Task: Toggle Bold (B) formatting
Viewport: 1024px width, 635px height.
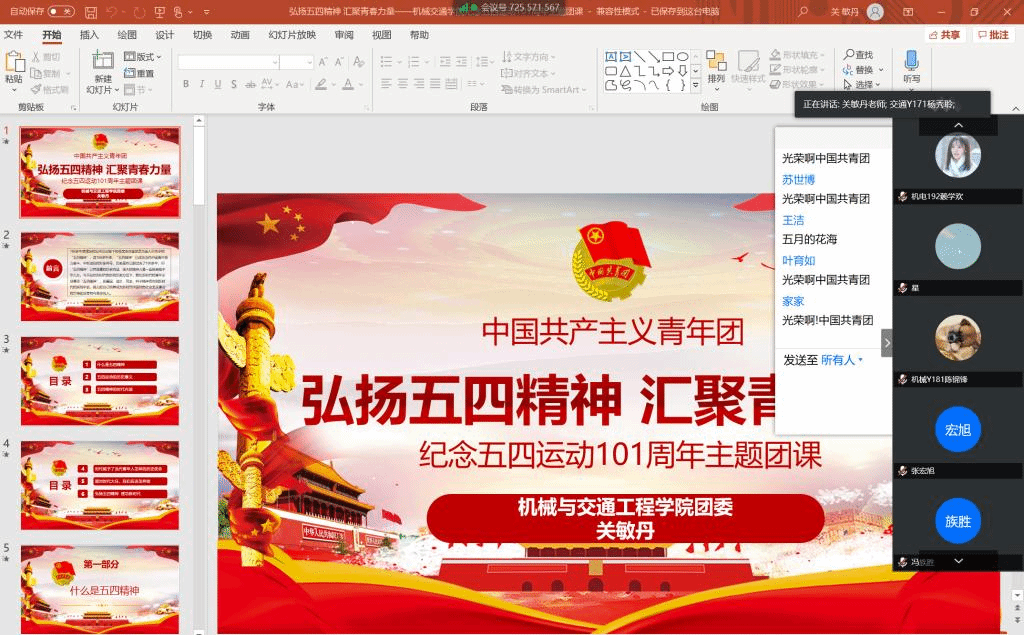Action: (x=186, y=84)
